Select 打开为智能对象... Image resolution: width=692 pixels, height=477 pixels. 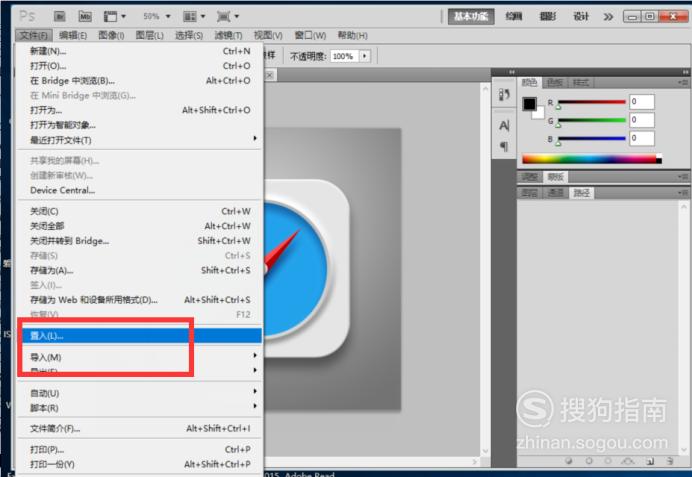point(140,125)
